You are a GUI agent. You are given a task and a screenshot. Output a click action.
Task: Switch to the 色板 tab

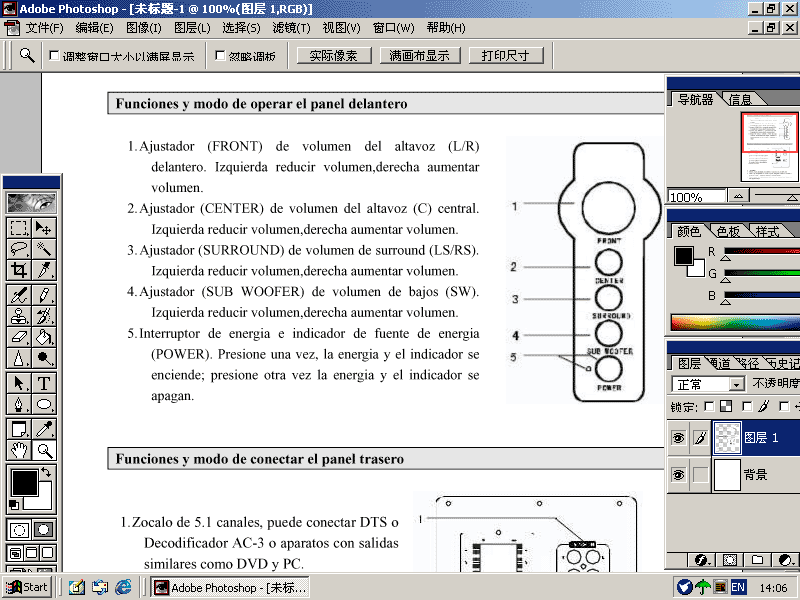click(728, 232)
